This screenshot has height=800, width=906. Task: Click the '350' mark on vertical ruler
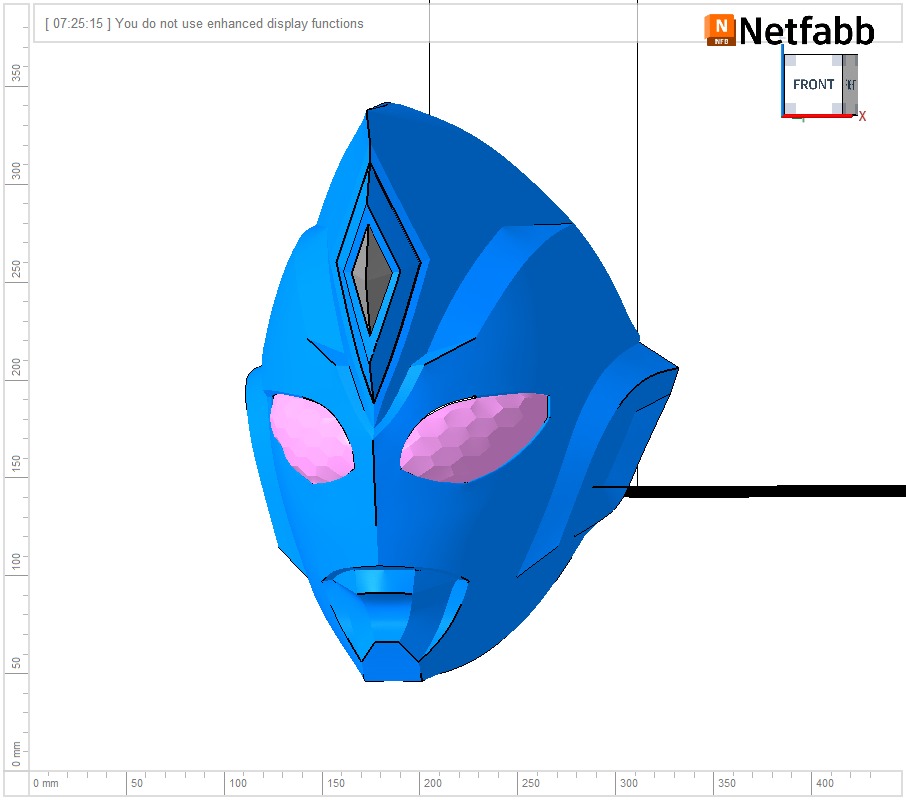(16, 73)
